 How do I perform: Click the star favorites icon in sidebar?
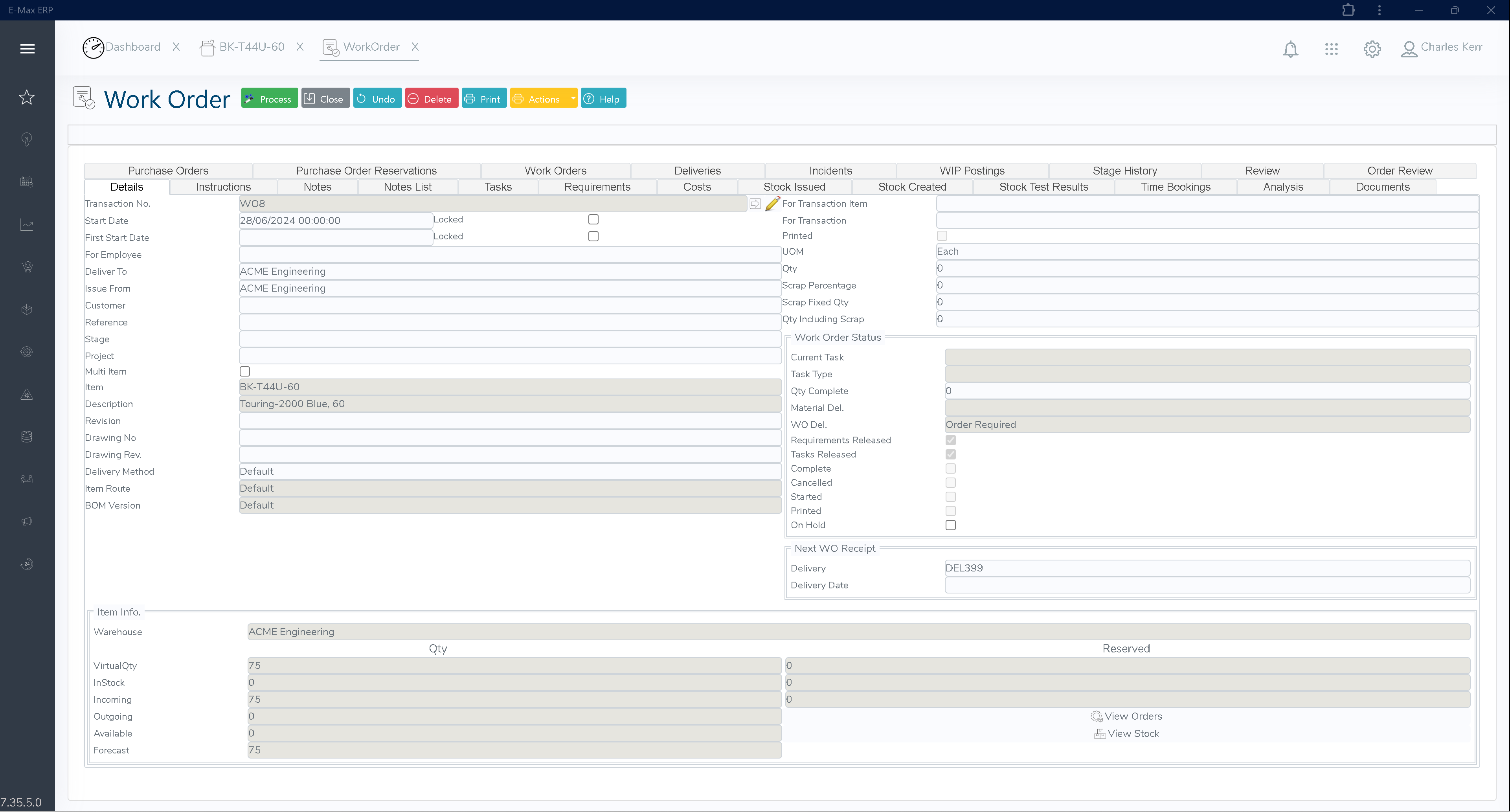tap(27, 97)
